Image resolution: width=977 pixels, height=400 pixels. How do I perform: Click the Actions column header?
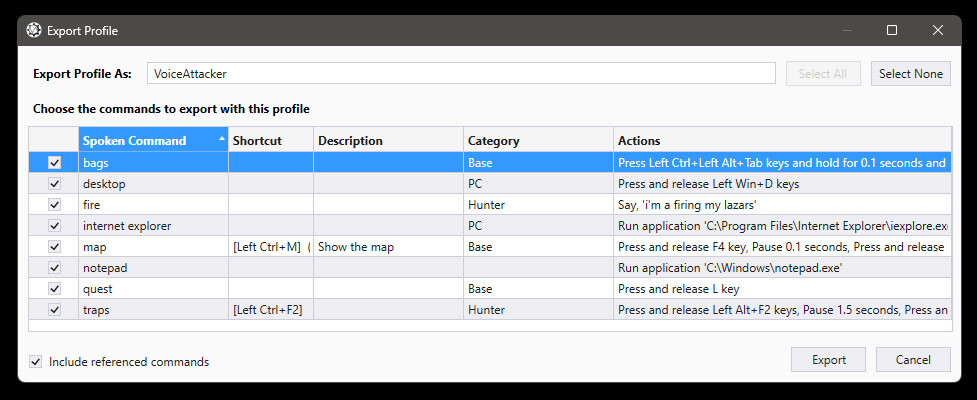click(x=780, y=141)
